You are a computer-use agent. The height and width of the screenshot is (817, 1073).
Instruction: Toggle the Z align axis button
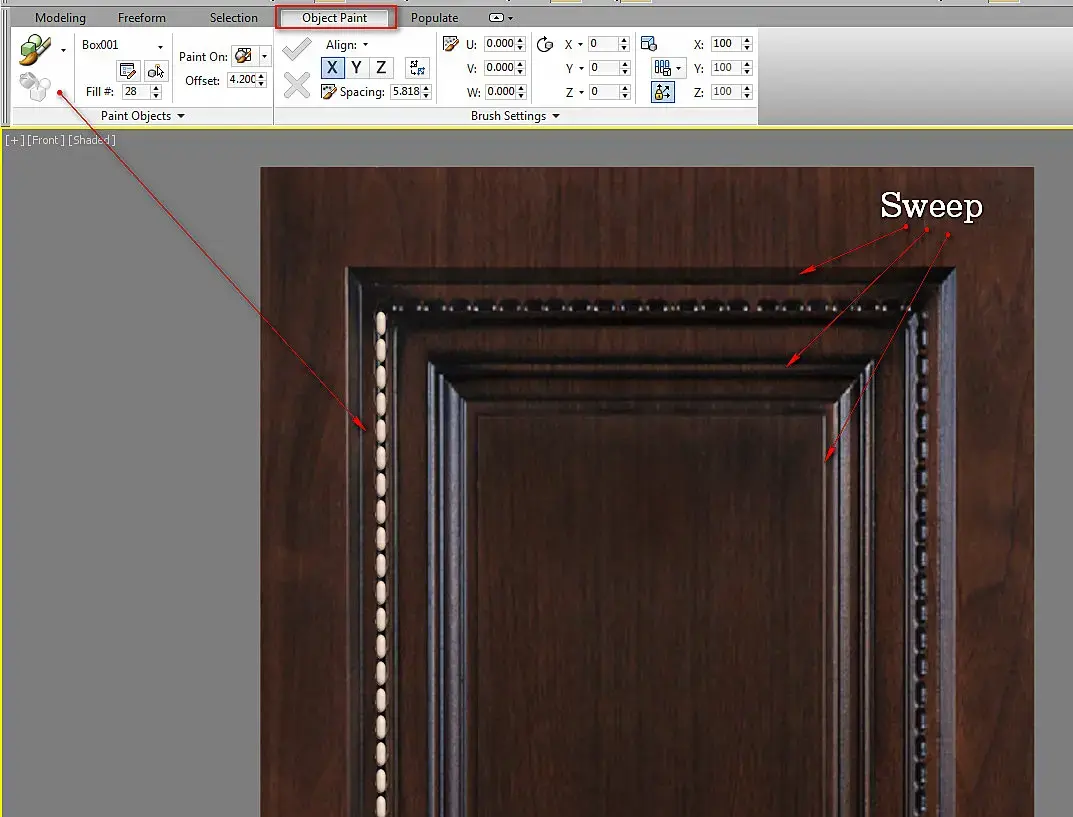click(x=381, y=68)
